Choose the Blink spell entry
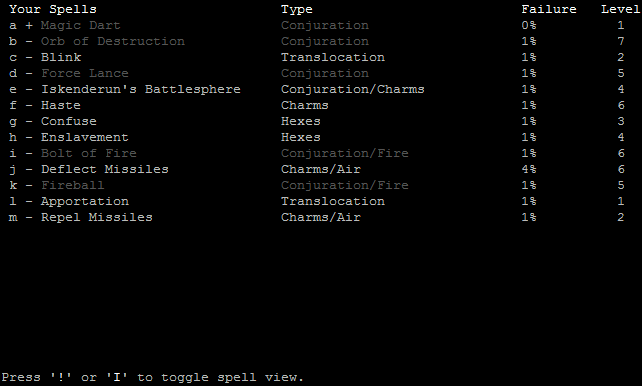The width and height of the screenshot is (642, 386). point(61,57)
